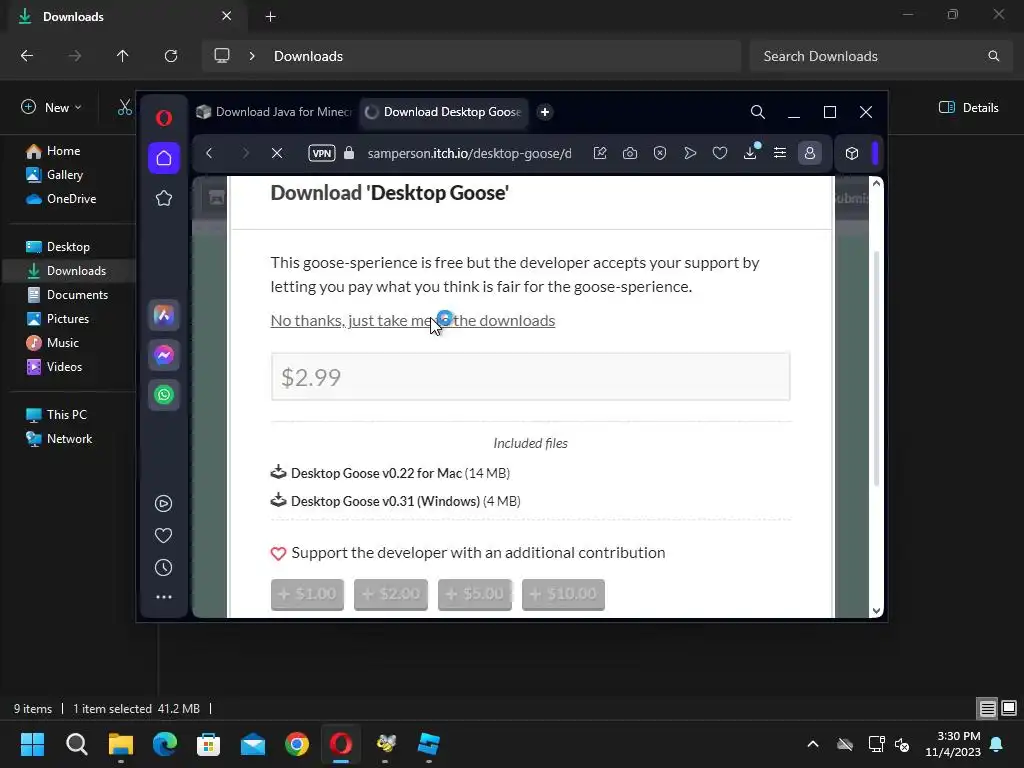Image resolution: width=1024 pixels, height=768 pixels.
Task: Click Opera address bar URL
Action: [469, 153]
